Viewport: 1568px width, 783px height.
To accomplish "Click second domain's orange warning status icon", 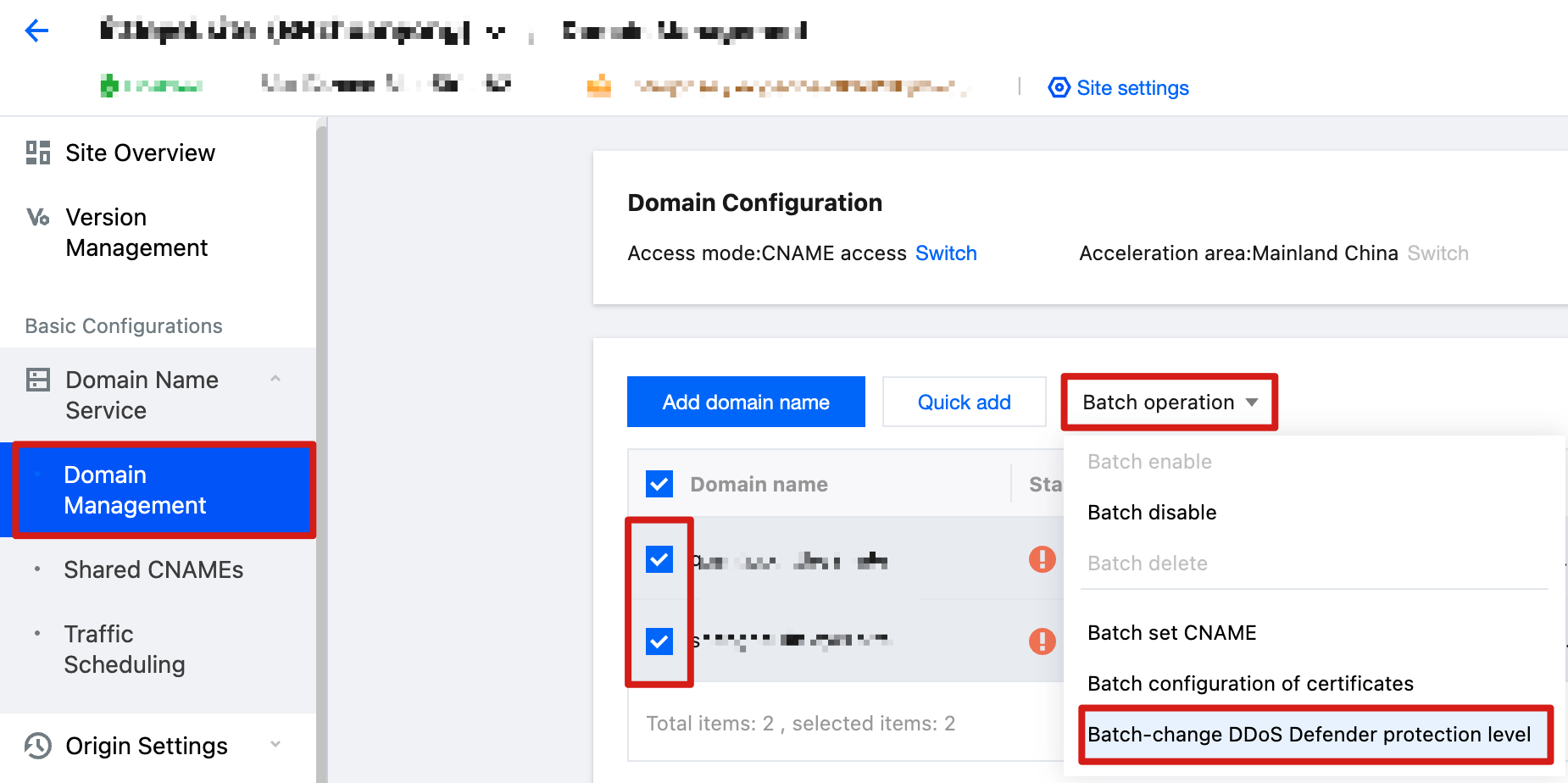I will point(1042,641).
